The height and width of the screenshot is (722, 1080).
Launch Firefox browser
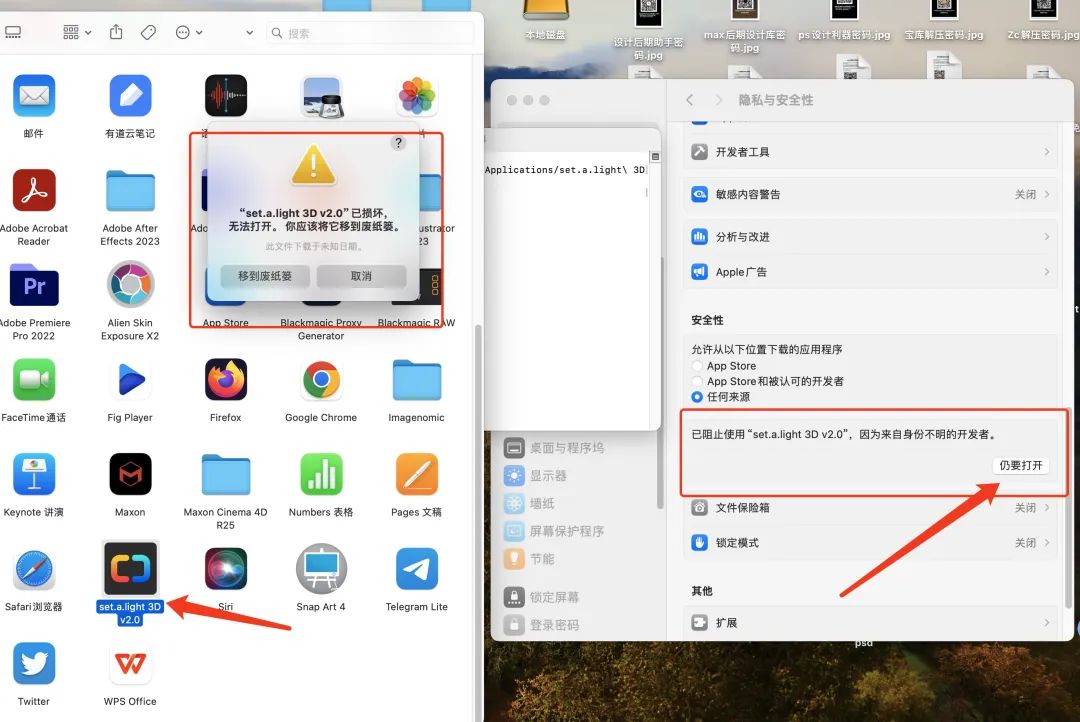[226, 380]
